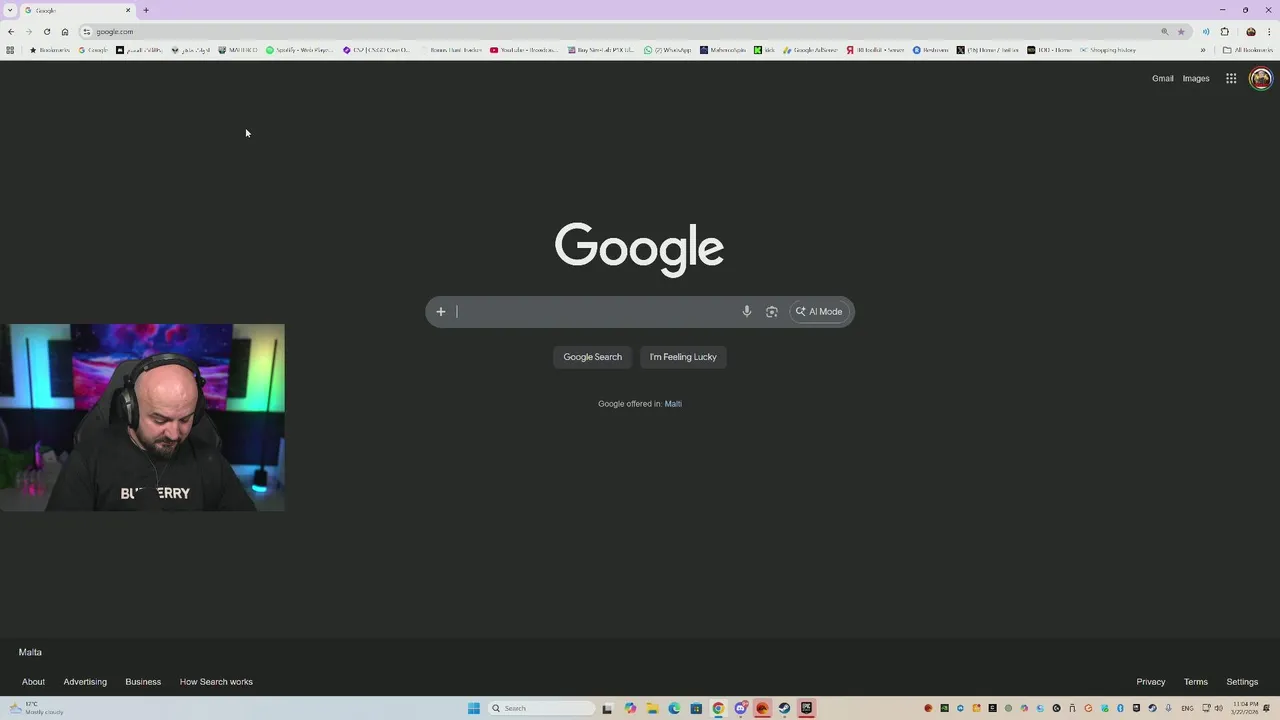Open a new tab with the plus button
1280x720 pixels.
[146, 10]
